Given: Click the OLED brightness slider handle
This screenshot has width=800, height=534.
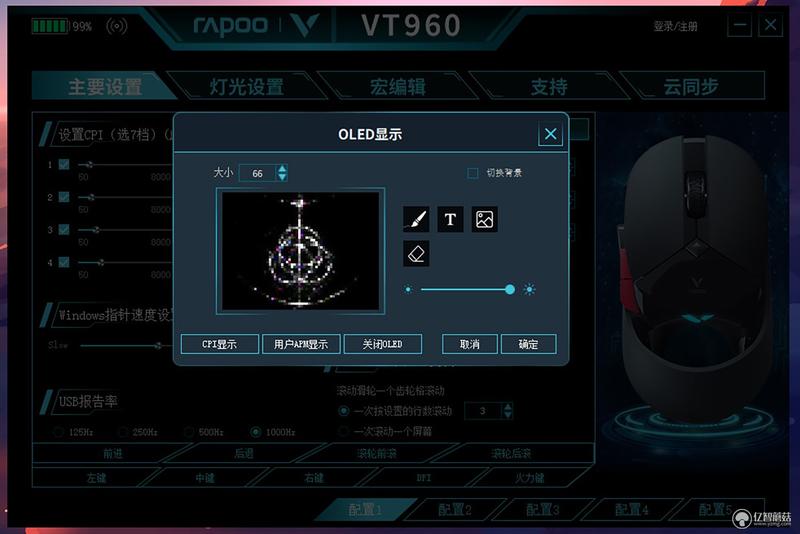Looking at the screenshot, I should (510, 289).
